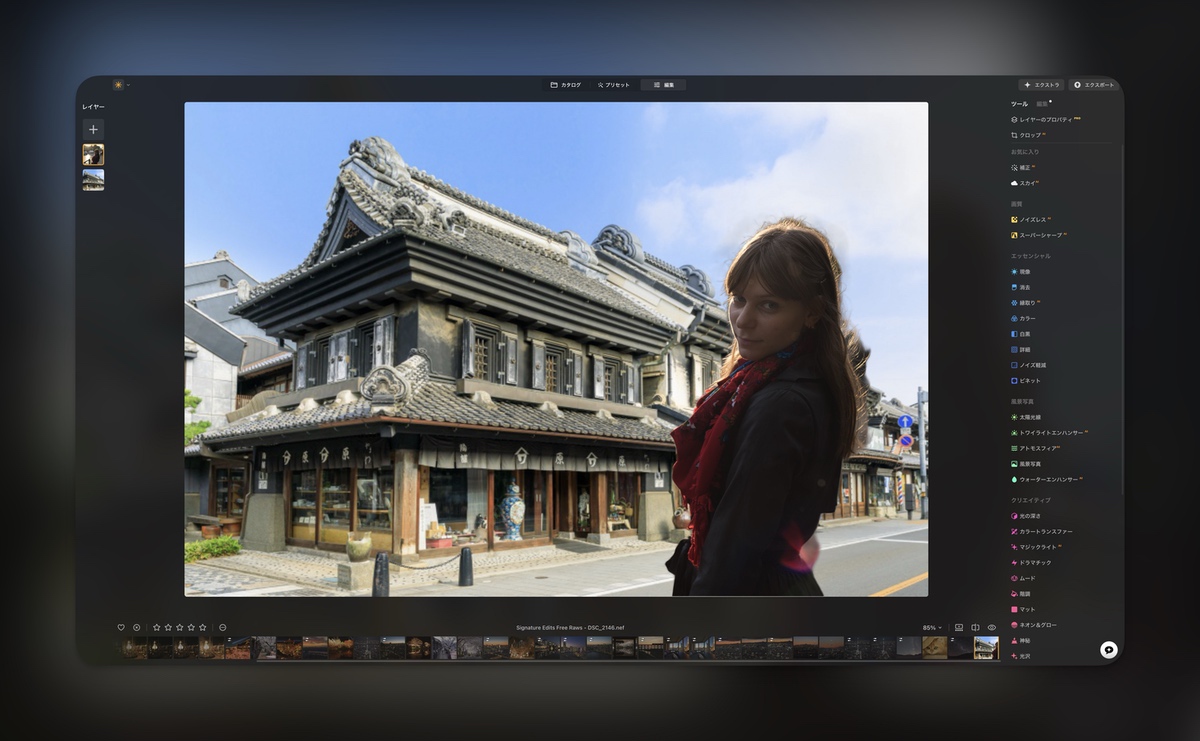Toggle the favorite heart icon

(x=121, y=628)
